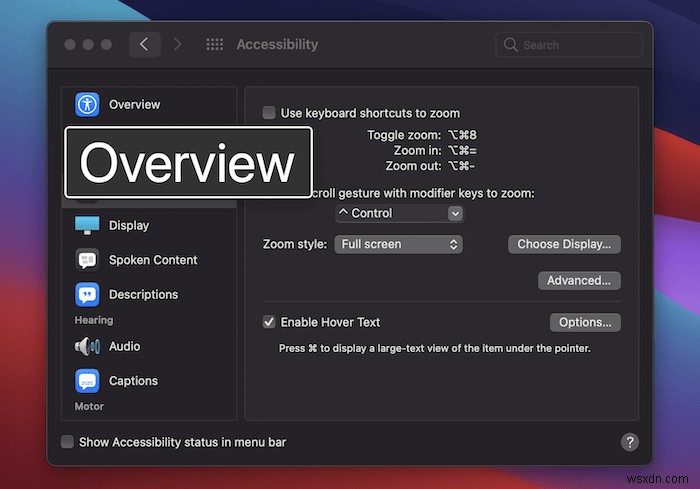Disable the Enable Hover Text checkbox
Image resolution: width=700 pixels, height=489 pixels.
click(x=269, y=322)
